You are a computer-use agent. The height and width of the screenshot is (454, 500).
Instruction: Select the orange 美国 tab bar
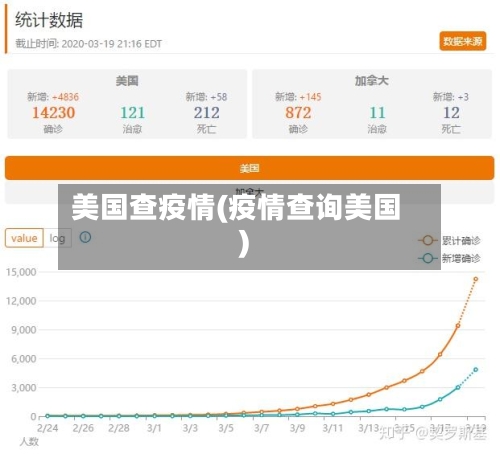(x=249, y=168)
